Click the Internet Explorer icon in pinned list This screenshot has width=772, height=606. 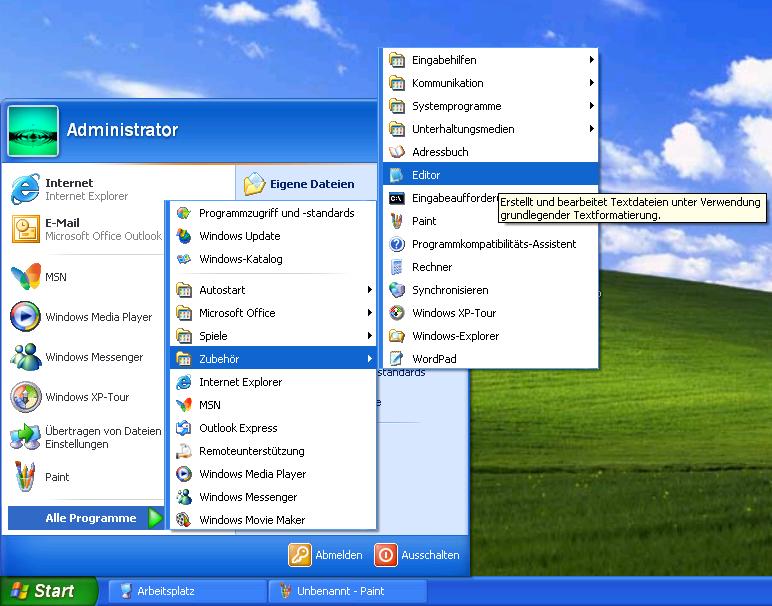25,190
